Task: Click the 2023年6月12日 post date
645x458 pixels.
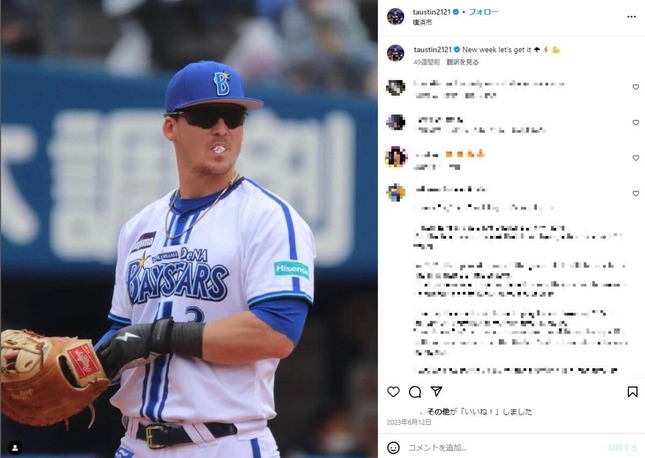Action: coord(409,422)
